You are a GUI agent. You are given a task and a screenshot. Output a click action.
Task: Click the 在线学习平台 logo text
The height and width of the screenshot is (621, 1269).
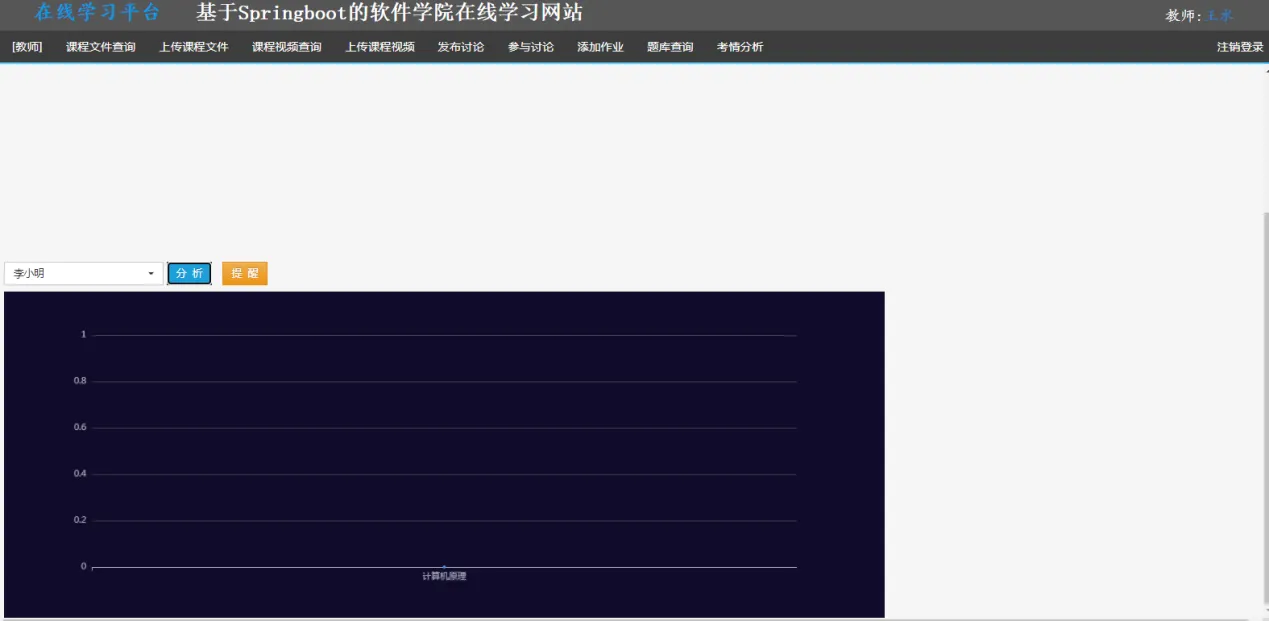tap(97, 13)
